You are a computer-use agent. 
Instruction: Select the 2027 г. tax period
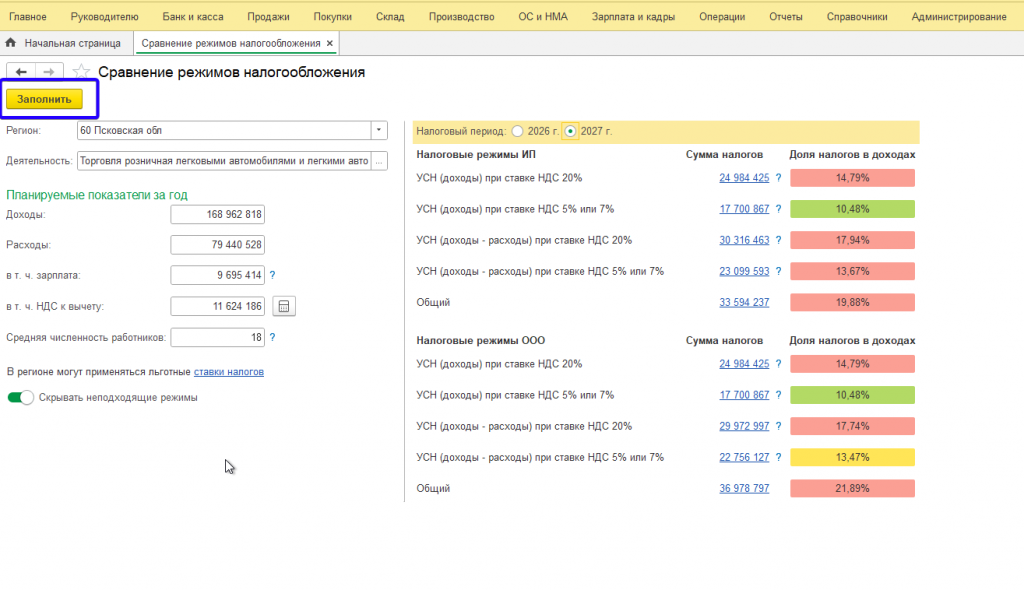(x=570, y=131)
